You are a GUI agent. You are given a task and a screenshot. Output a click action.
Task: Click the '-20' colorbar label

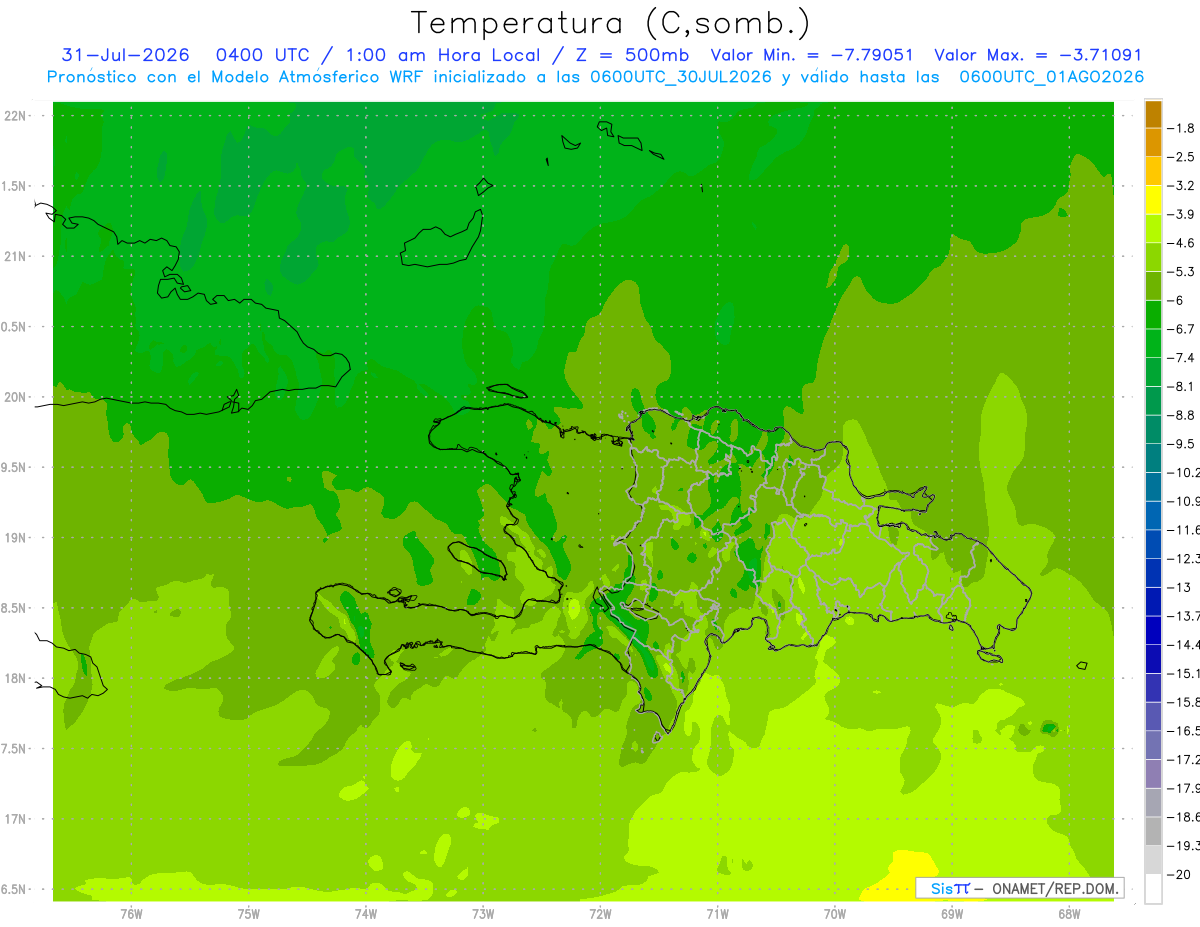tap(1180, 874)
